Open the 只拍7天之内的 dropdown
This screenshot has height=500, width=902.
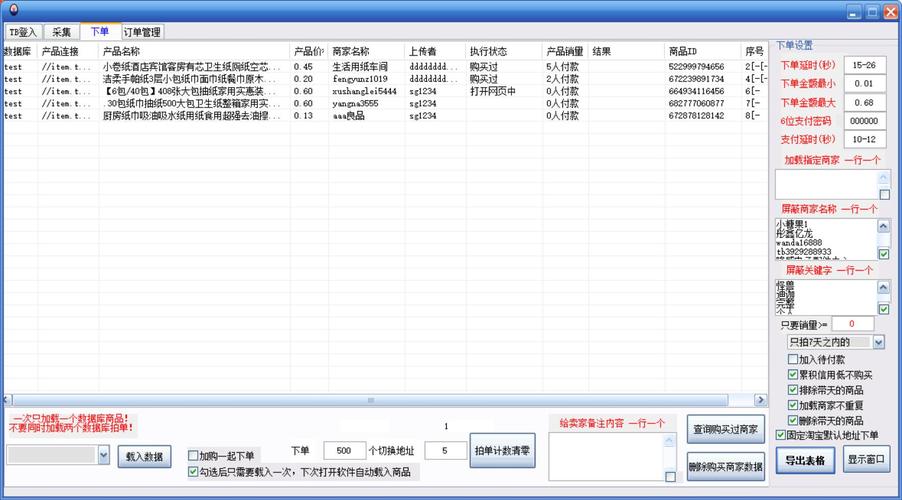[x=878, y=342]
